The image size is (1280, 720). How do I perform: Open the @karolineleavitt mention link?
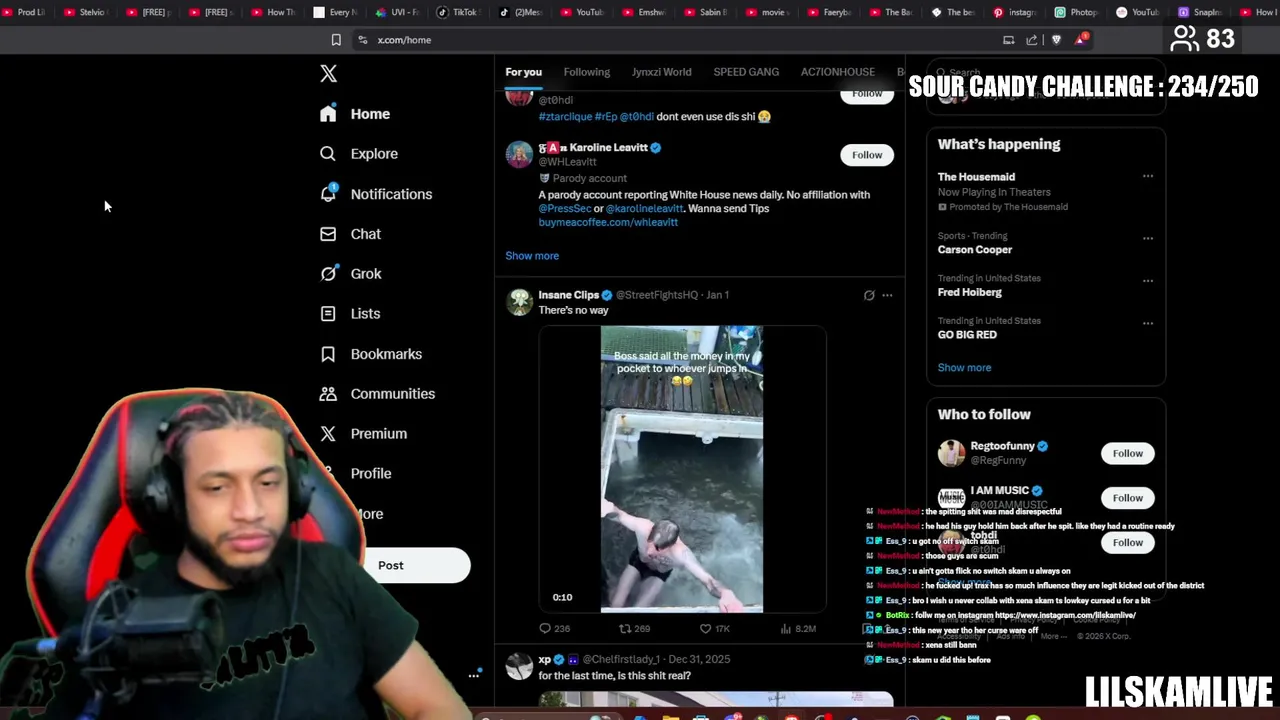645,209
